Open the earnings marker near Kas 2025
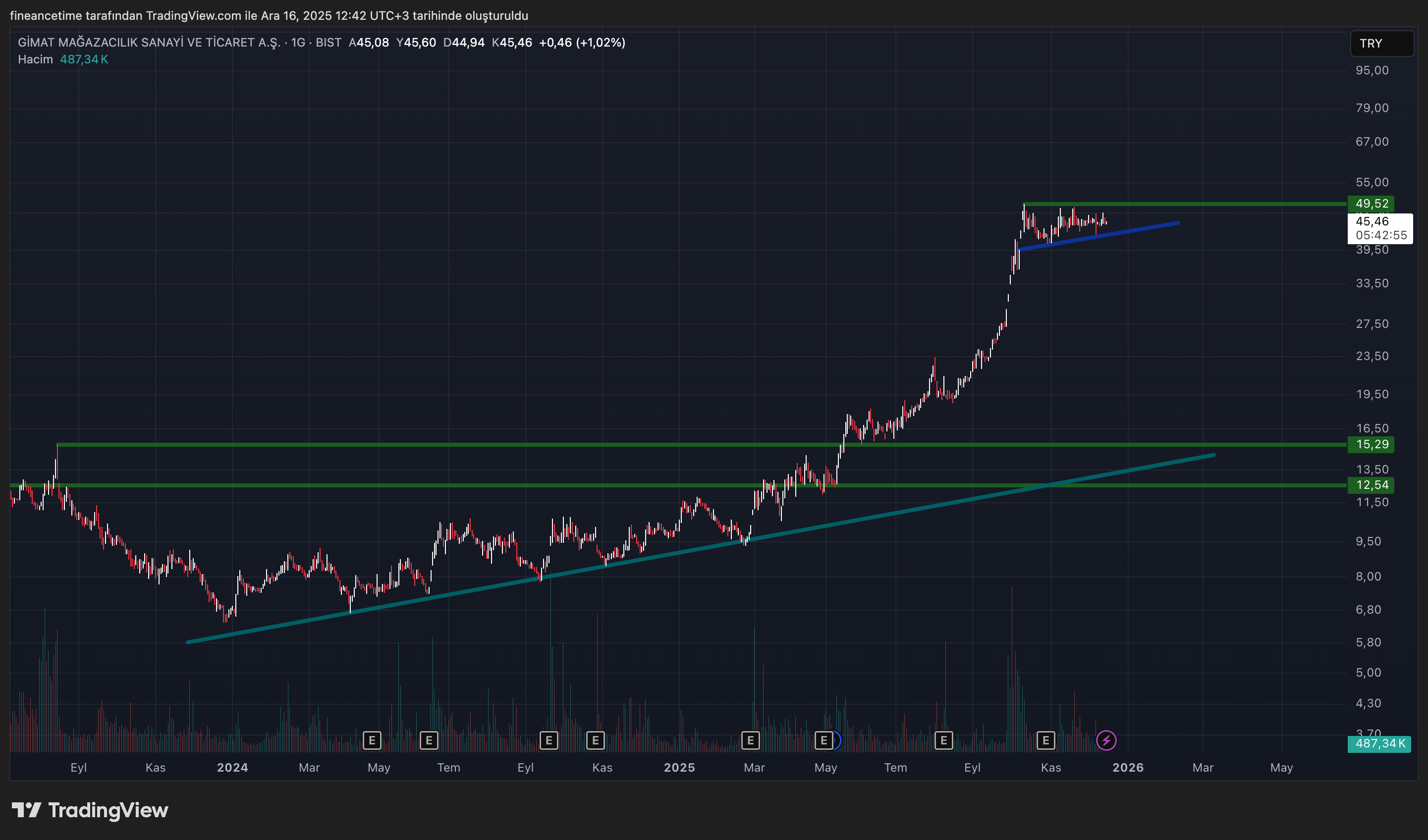The height and width of the screenshot is (840, 1428). point(1045,740)
